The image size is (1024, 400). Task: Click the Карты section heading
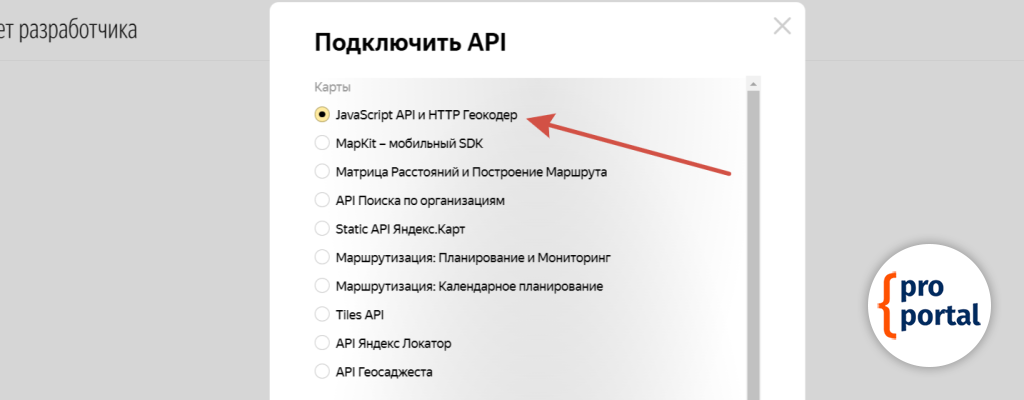[x=332, y=87]
